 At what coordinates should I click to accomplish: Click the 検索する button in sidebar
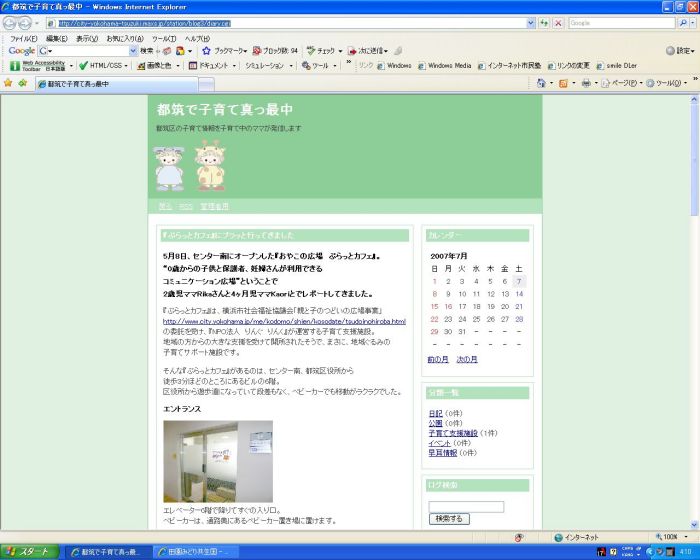(x=449, y=519)
